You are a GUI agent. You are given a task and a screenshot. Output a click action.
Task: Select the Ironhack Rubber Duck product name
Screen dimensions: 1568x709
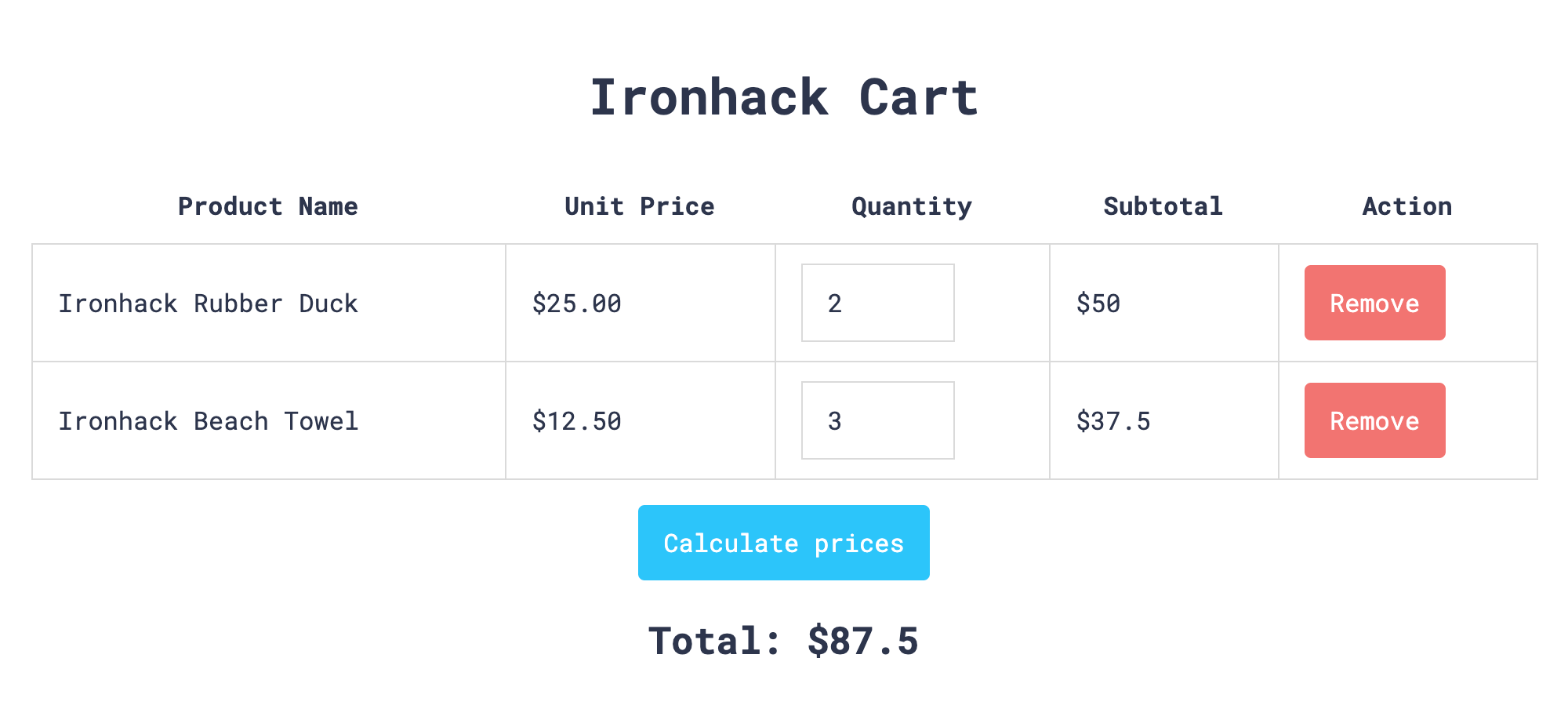(209, 304)
